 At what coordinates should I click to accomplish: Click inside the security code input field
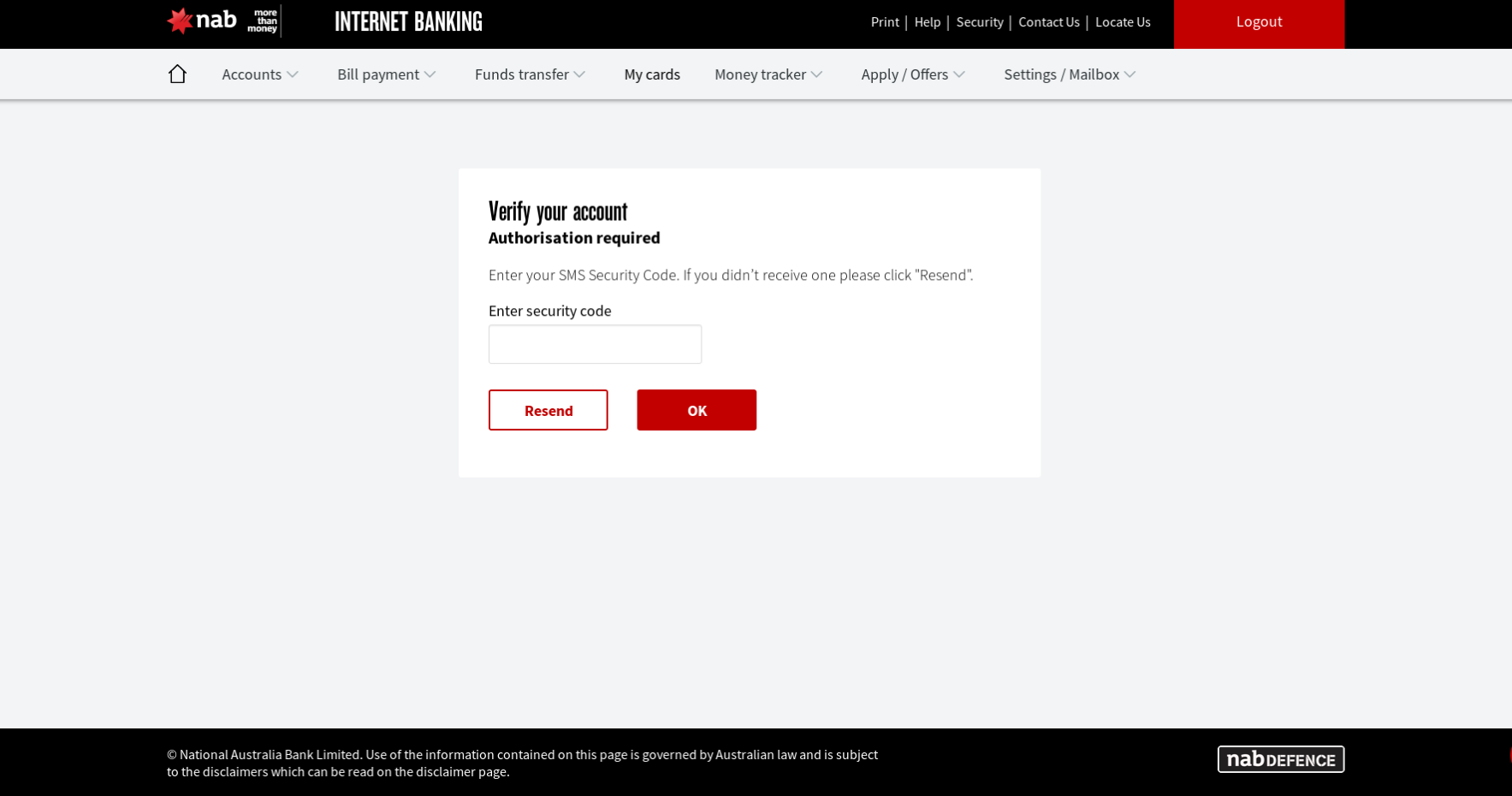(x=595, y=343)
